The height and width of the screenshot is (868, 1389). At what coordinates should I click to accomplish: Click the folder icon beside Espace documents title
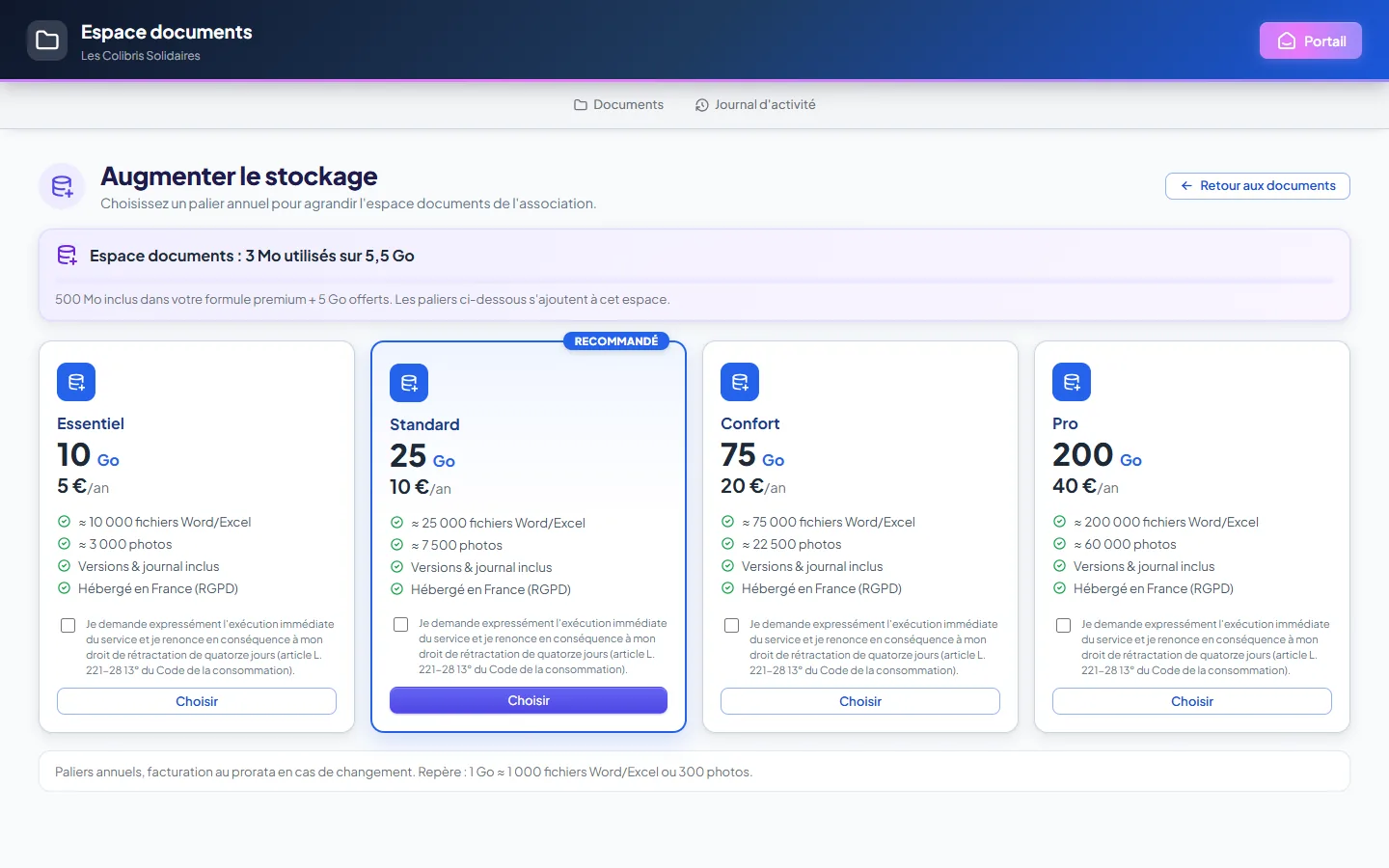click(47, 41)
